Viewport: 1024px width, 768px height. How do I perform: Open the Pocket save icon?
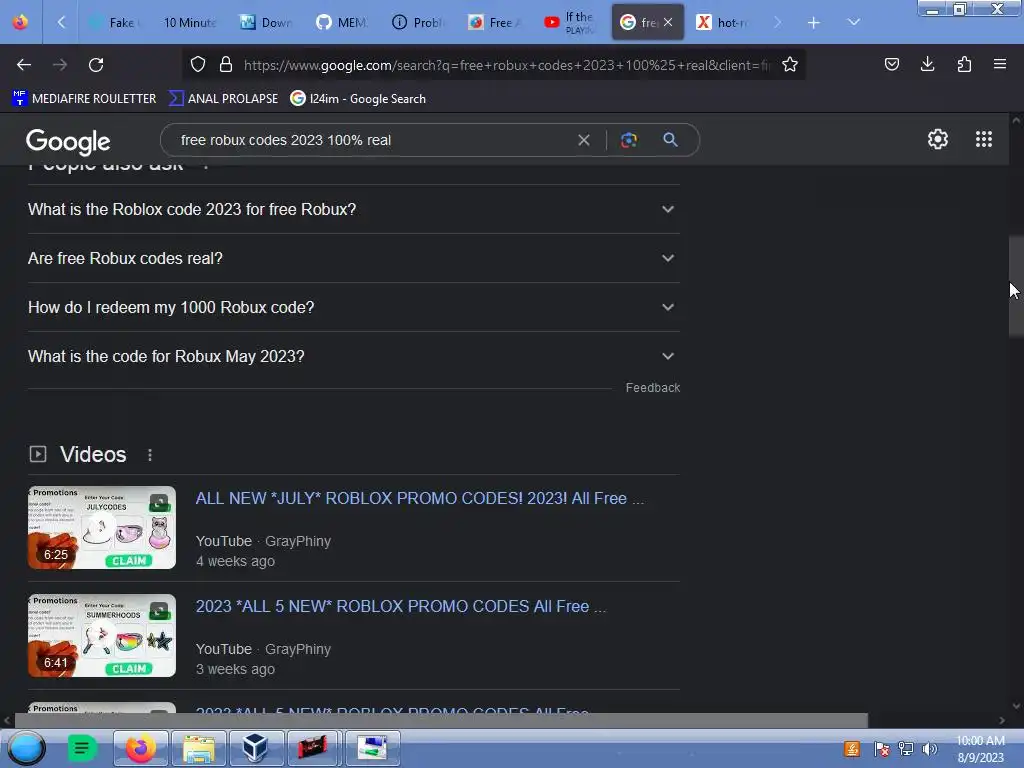pyautogui.click(x=892, y=65)
